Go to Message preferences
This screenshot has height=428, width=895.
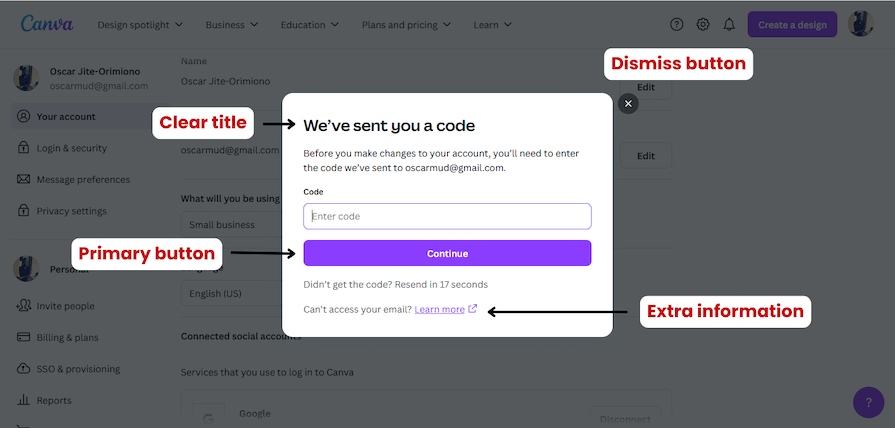coord(82,180)
